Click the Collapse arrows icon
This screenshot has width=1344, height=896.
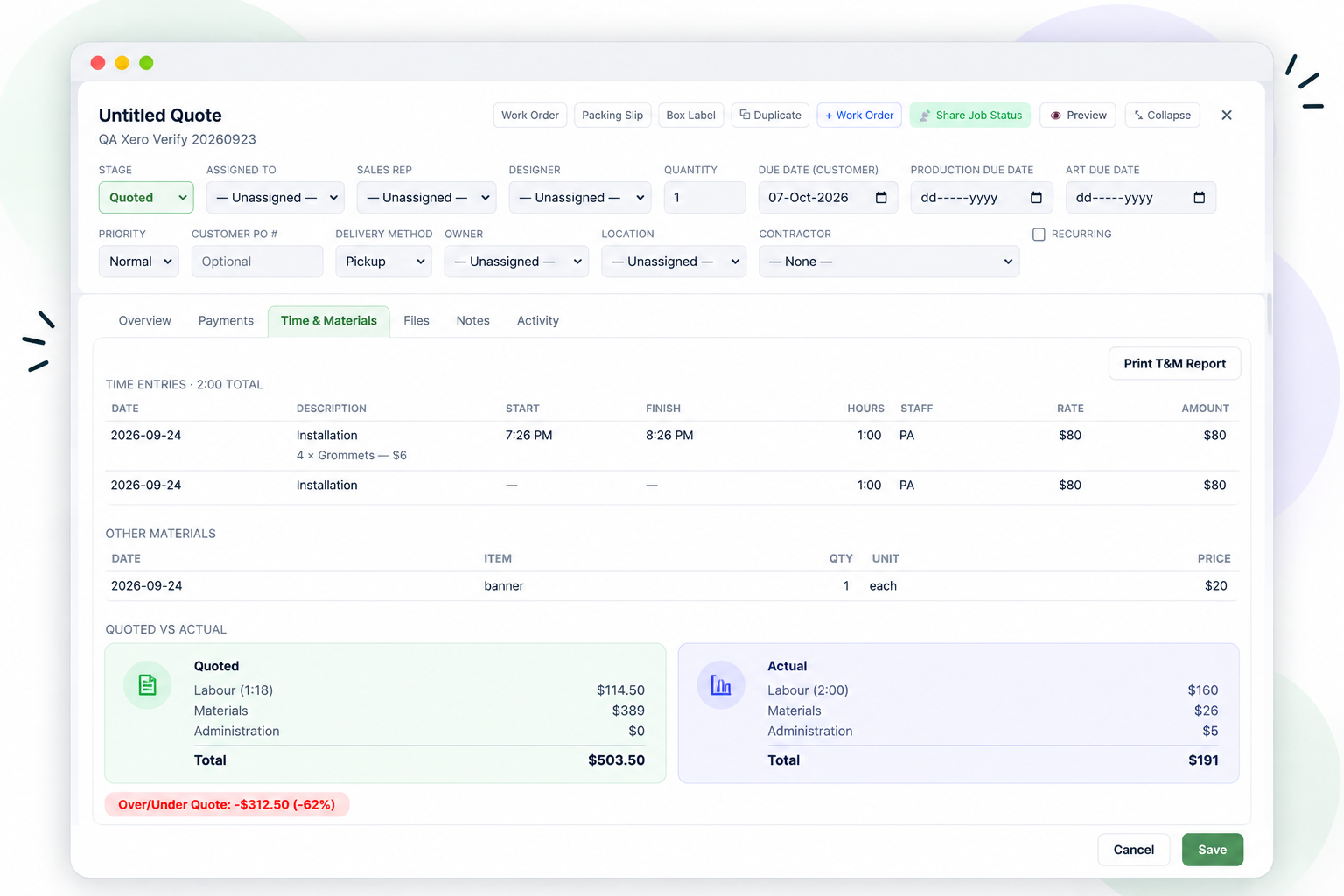click(1138, 115)
